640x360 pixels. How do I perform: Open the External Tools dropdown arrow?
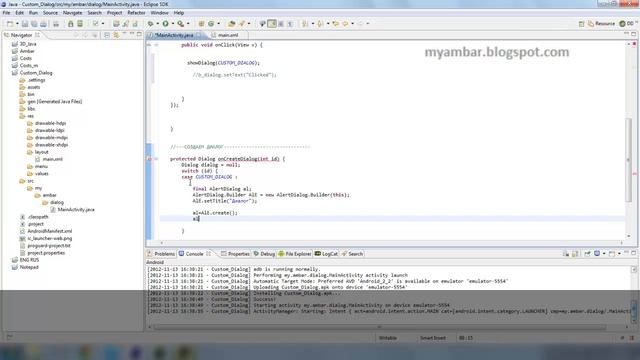pos(188,24)
